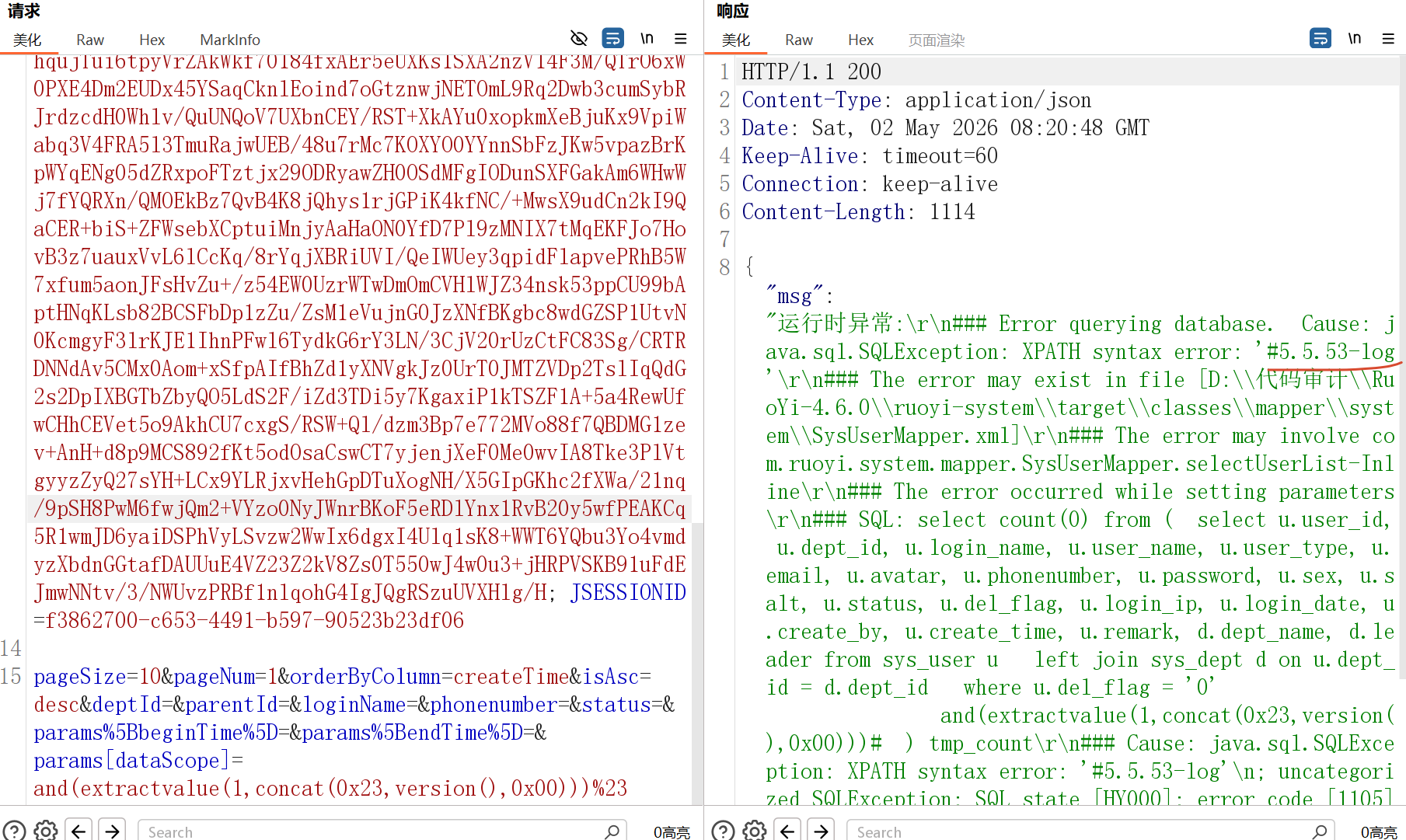Open the response panel hamburger menu
This screenshot has height=840, width=1406.
point(1388,38)
